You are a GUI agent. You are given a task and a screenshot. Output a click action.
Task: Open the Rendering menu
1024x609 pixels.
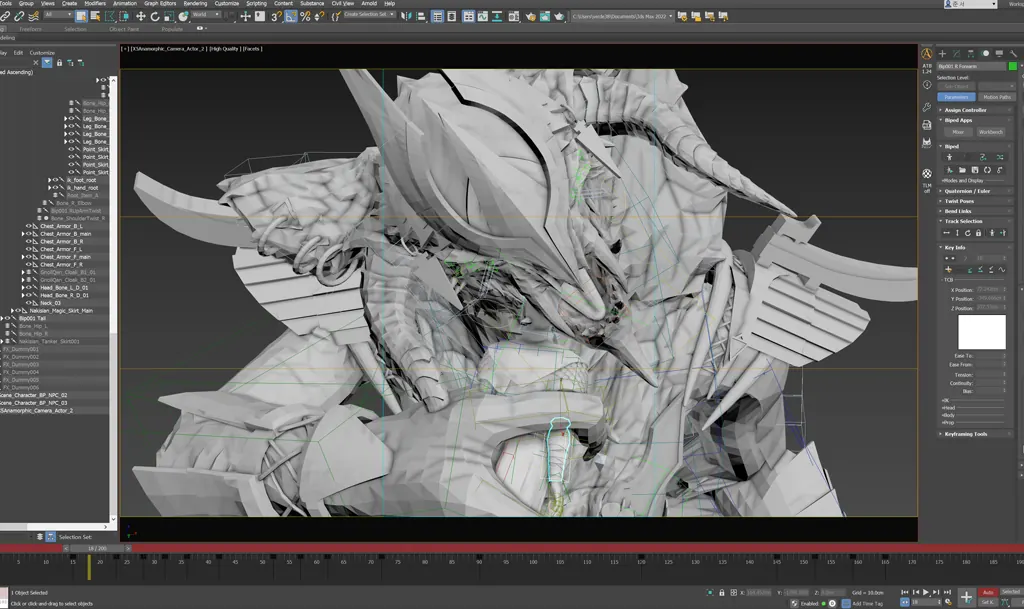click(195, 3)
